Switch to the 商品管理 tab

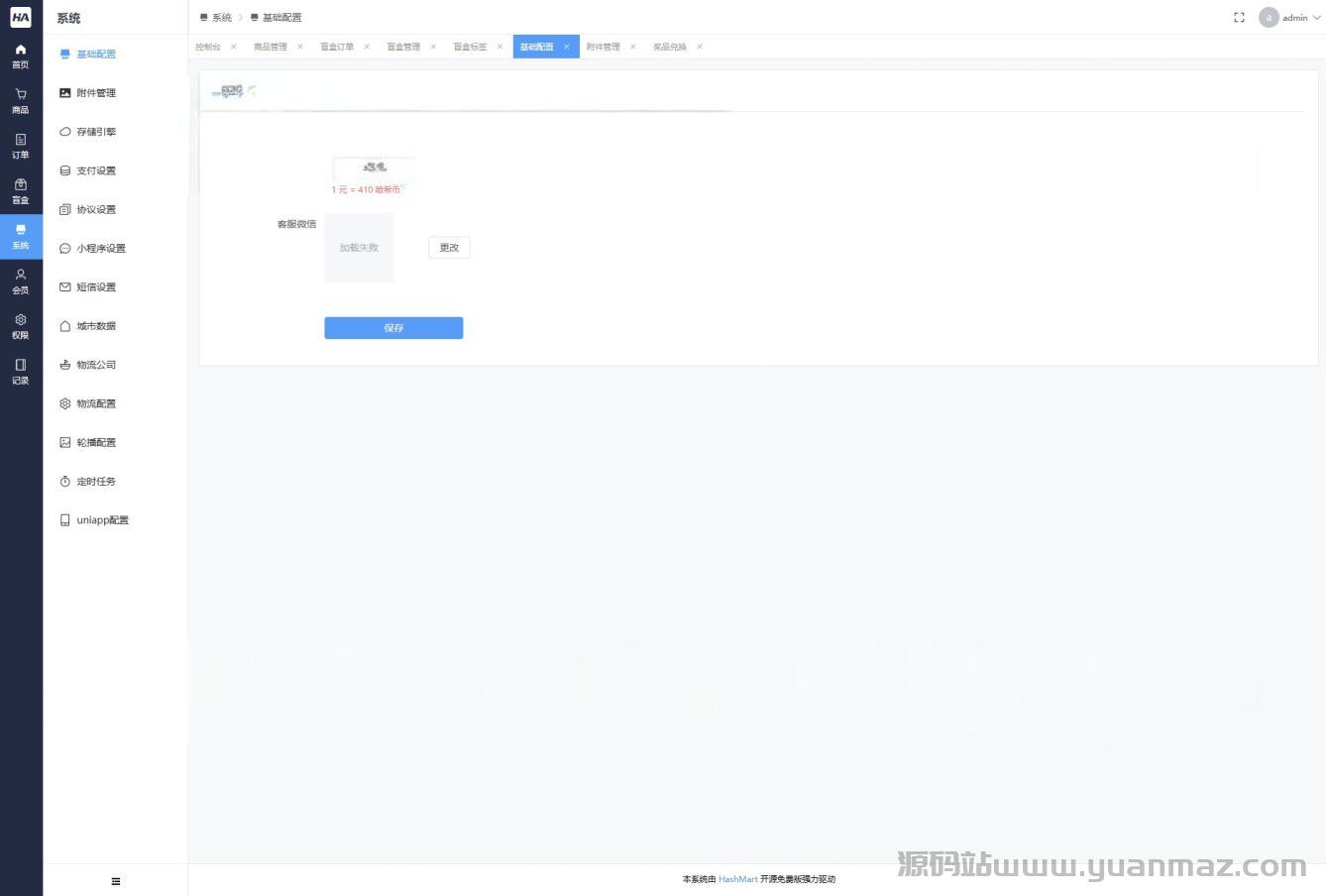coord(270,47)
